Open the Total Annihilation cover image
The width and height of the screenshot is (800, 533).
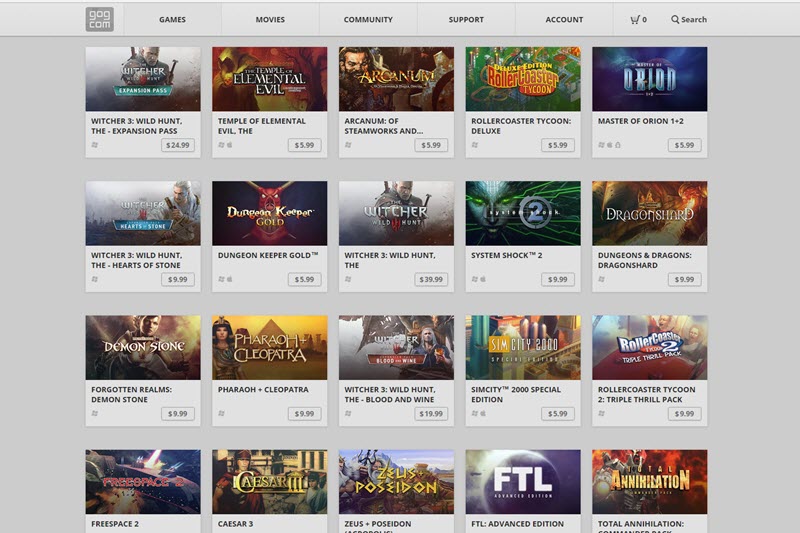click(x=649, y=481)
